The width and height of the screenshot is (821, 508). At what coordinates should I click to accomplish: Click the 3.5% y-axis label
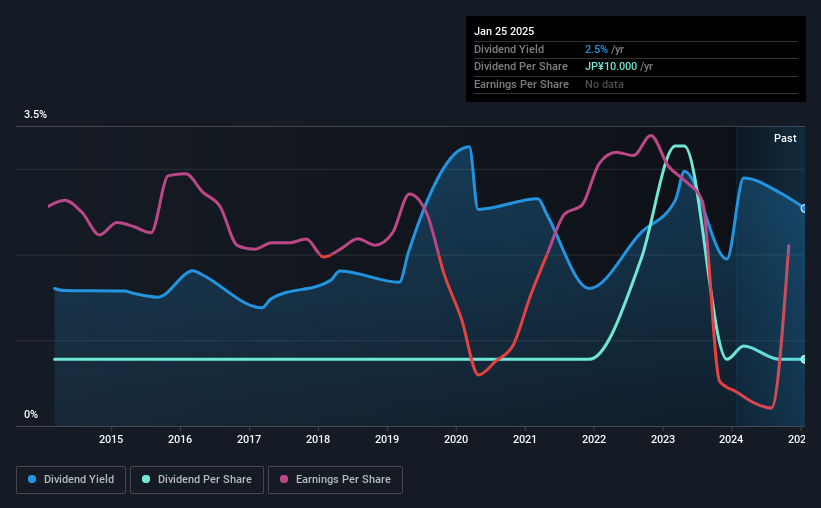pos(35,115)
